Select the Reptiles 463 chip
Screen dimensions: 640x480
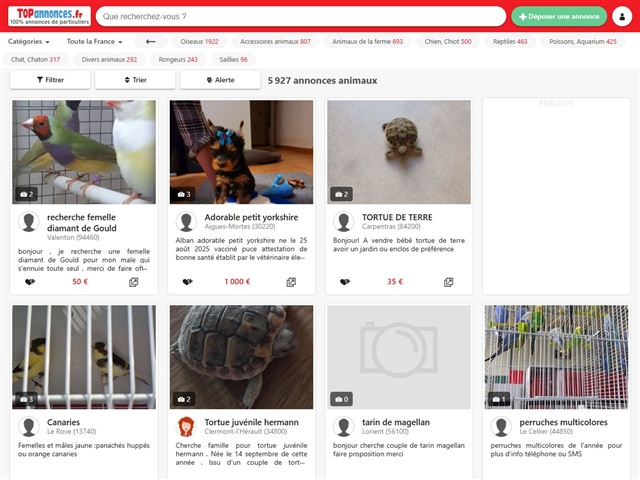pyautogui.click(x=510, y=41)
